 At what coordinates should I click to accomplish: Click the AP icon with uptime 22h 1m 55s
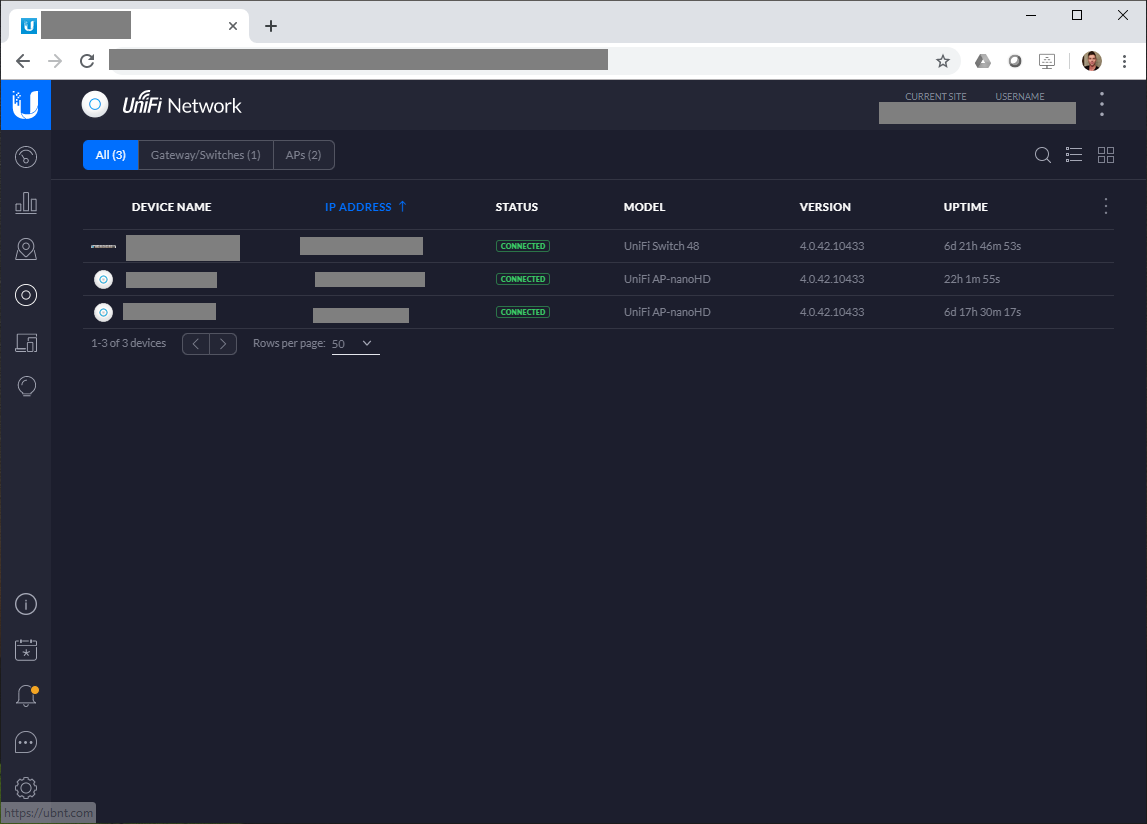pyautogui.click(x=103, y=280)
